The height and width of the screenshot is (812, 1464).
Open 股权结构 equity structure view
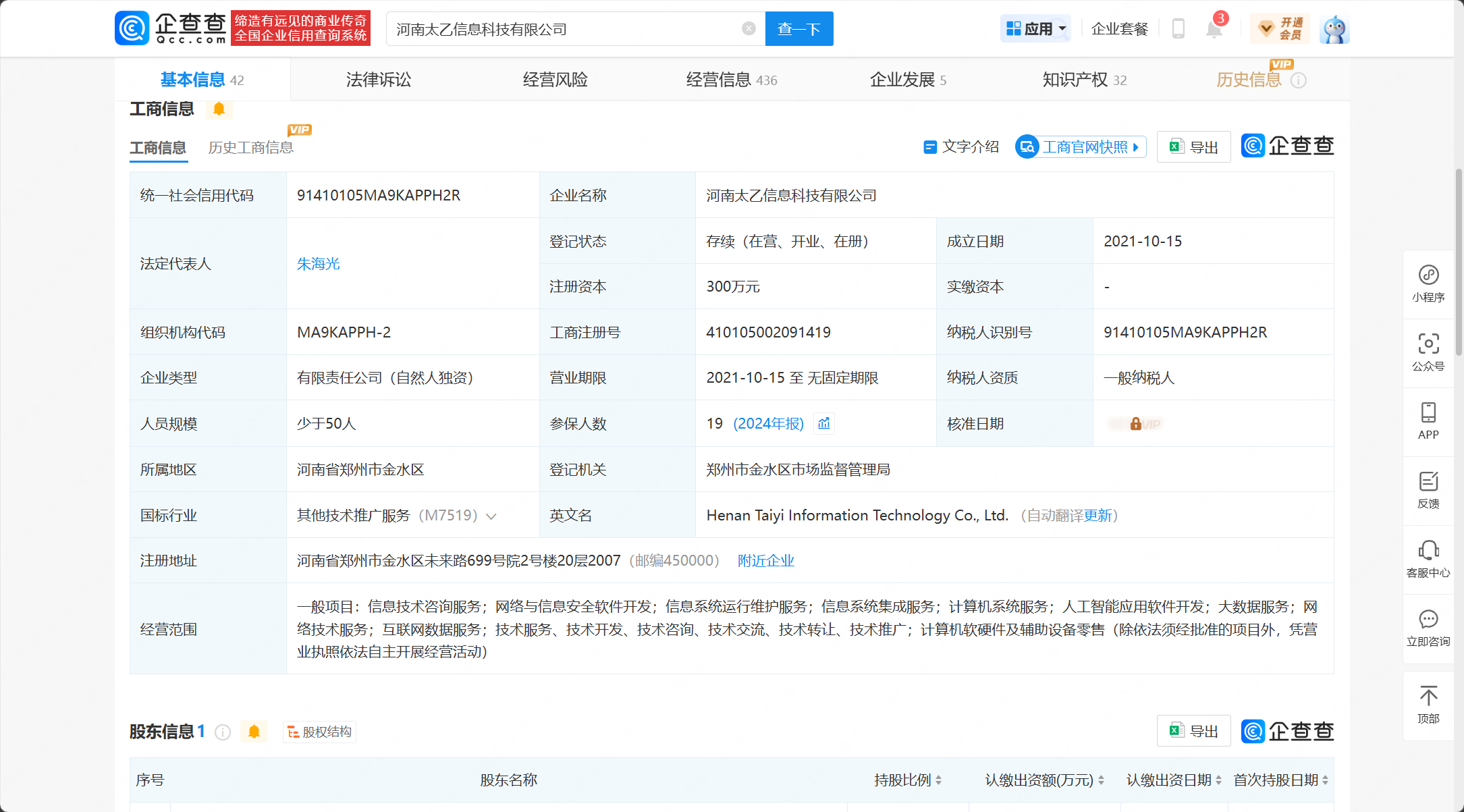click(x=319, y=732)
